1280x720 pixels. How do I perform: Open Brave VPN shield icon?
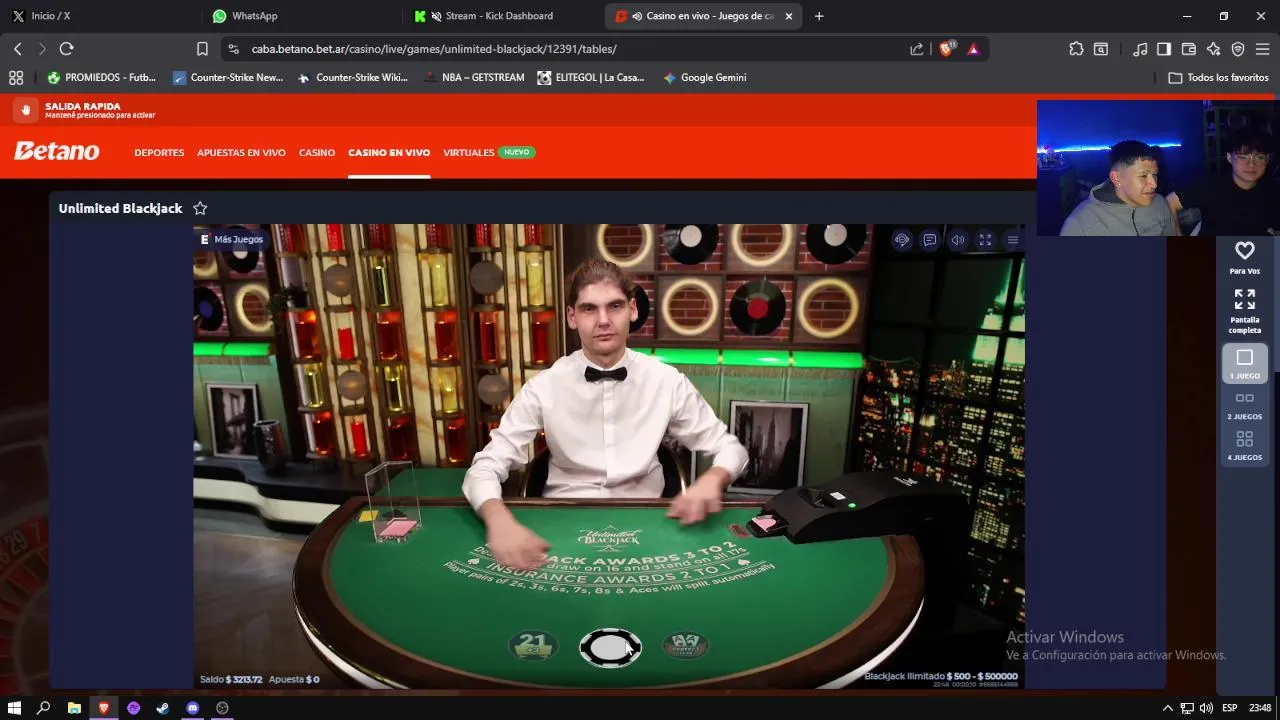click(x=1238, y=49)
